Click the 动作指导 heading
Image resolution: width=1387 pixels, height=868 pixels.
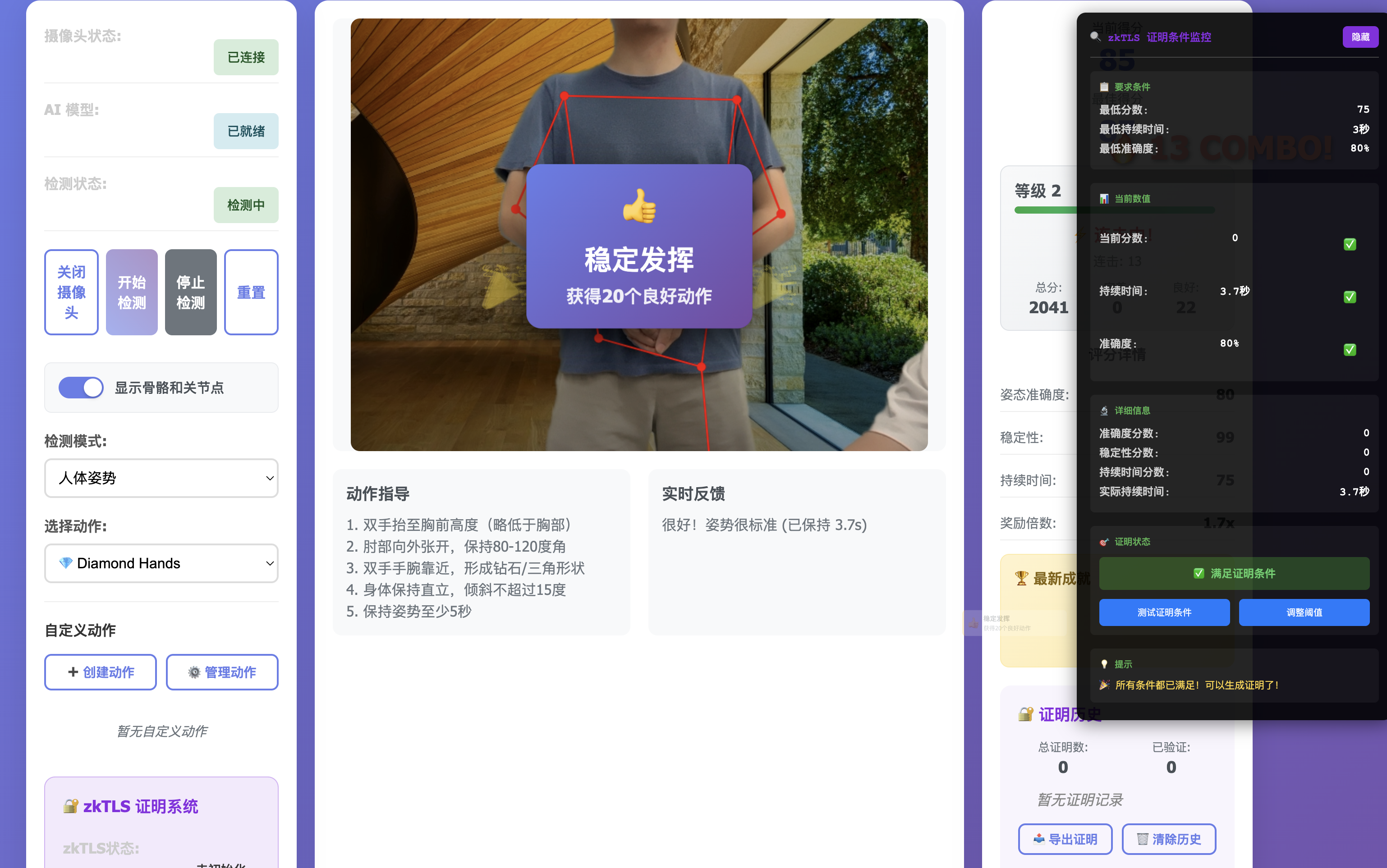coord(378,493)
